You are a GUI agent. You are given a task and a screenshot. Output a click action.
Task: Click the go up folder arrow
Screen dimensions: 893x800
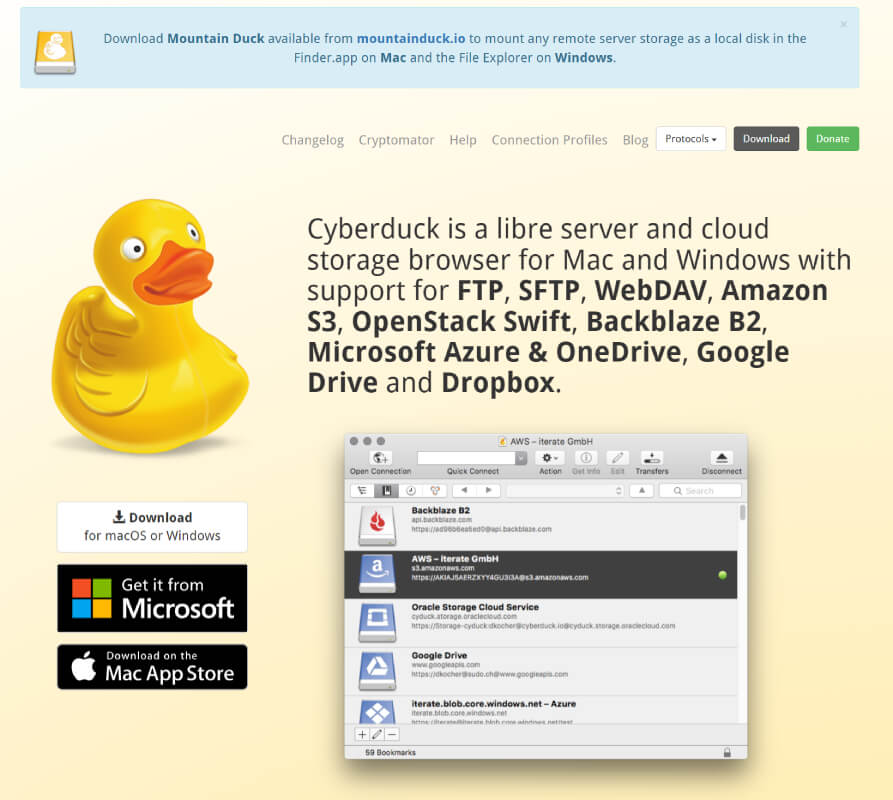click(x=642, y=490)
